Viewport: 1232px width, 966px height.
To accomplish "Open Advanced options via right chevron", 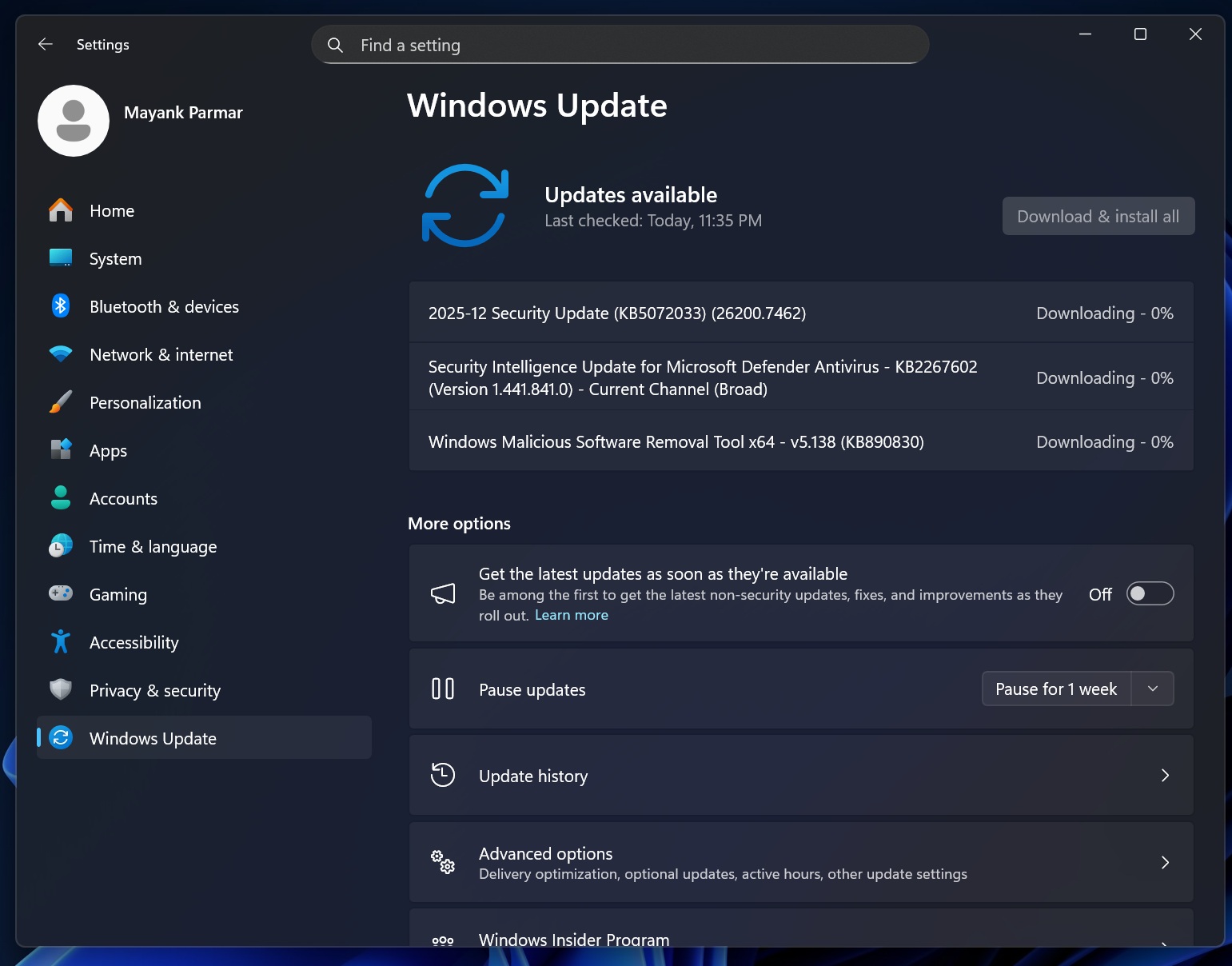I will 1165,862.
